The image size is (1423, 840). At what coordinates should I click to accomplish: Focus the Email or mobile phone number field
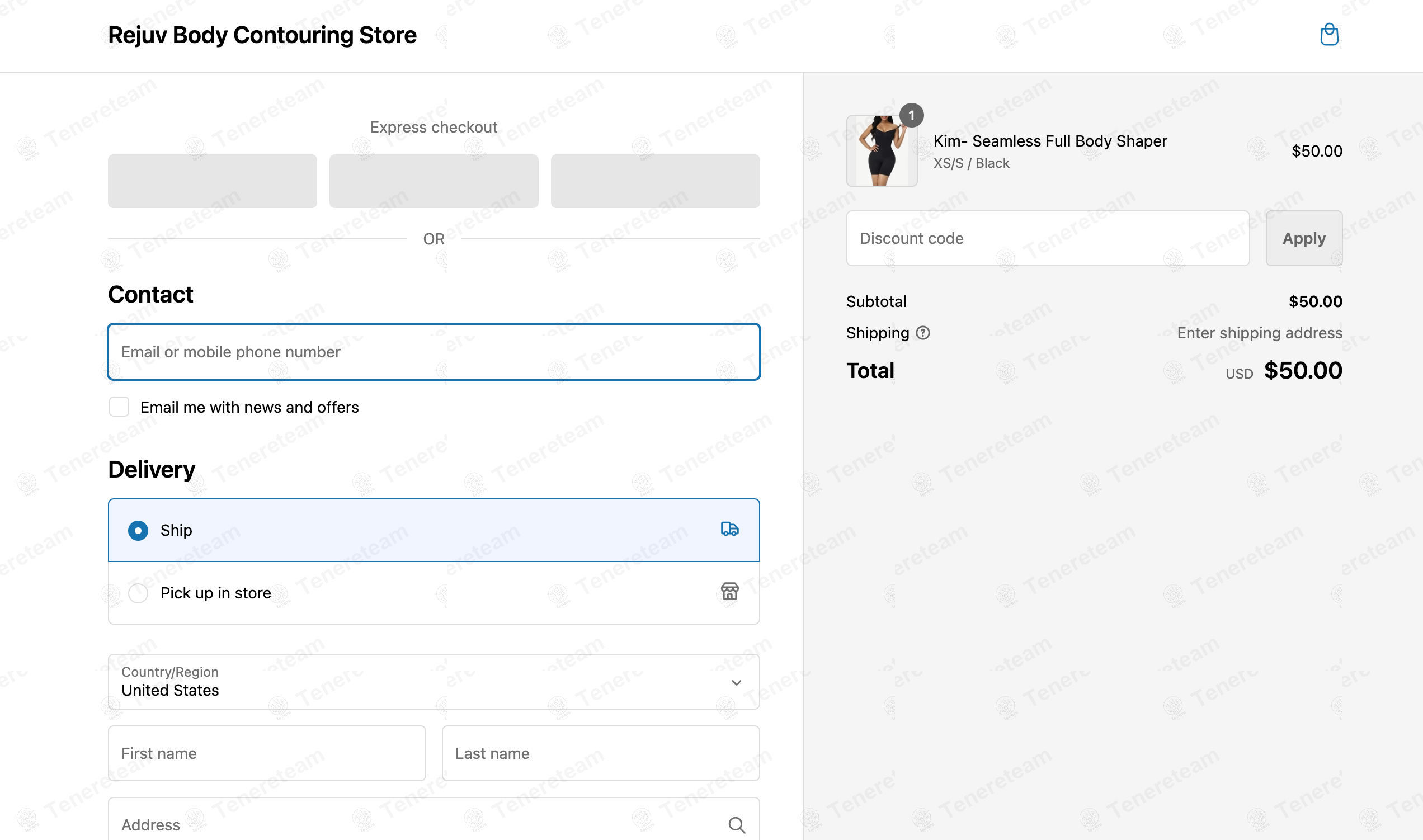coord(434,352)
